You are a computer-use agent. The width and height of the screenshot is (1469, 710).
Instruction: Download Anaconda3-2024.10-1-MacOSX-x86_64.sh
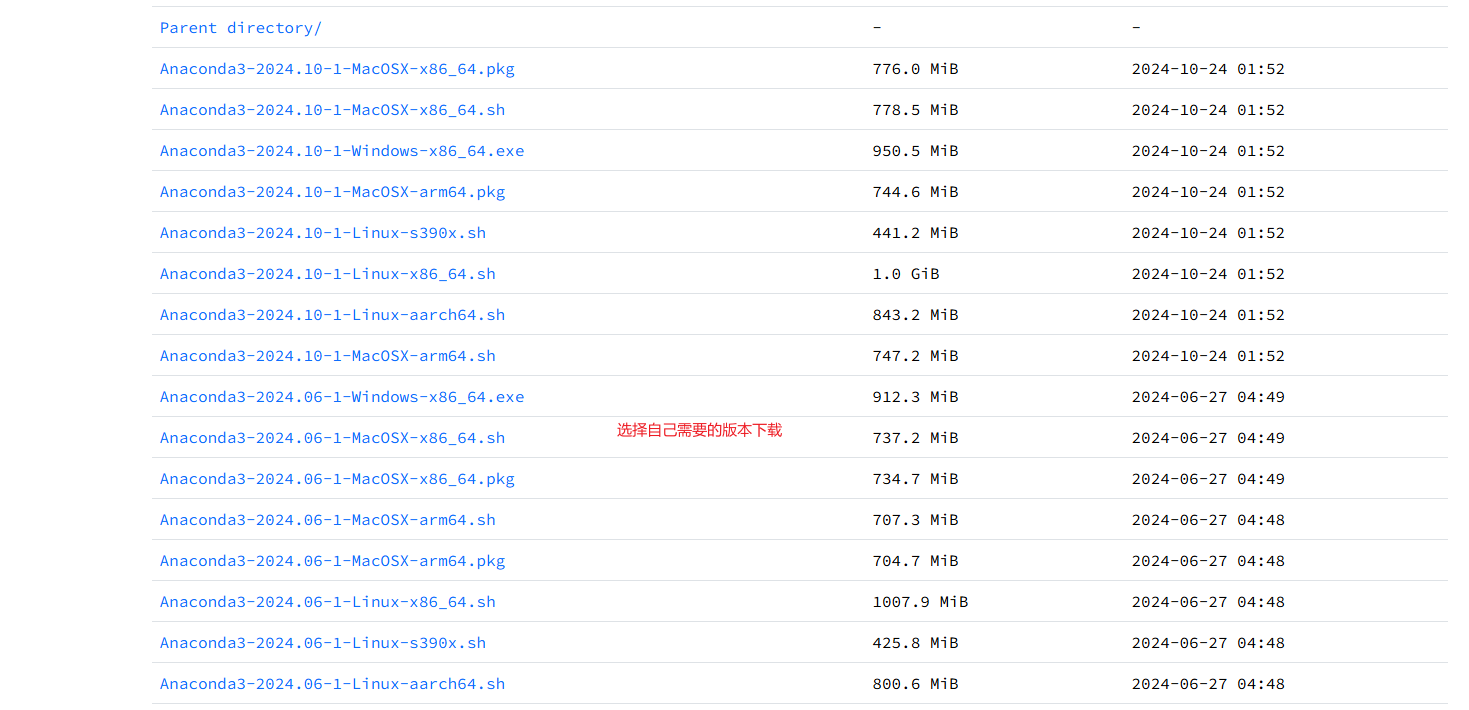pos(332,110)
